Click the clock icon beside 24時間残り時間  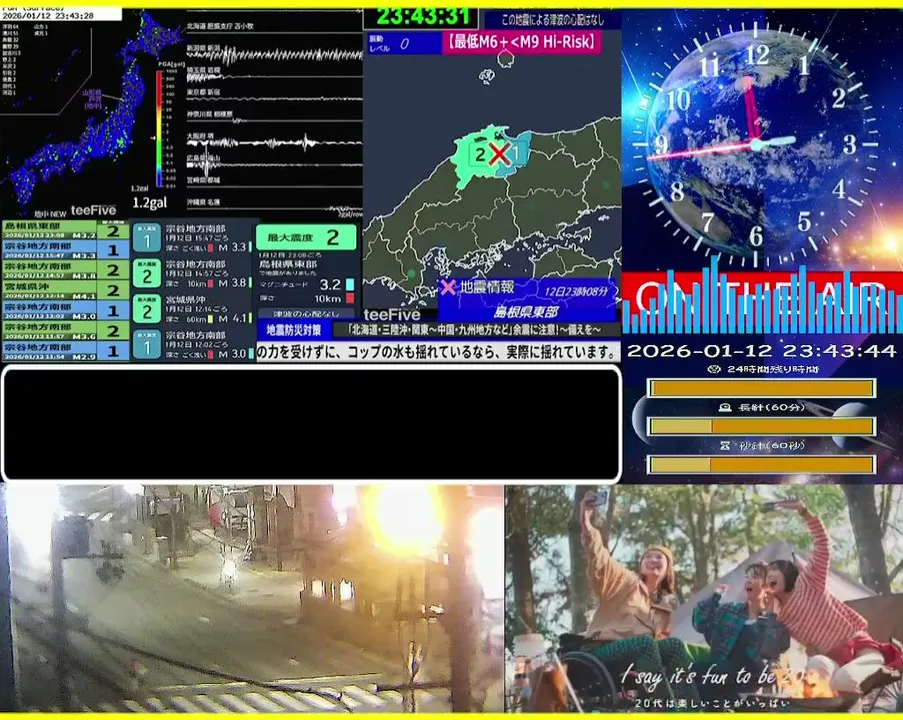[x=714, y=369]
